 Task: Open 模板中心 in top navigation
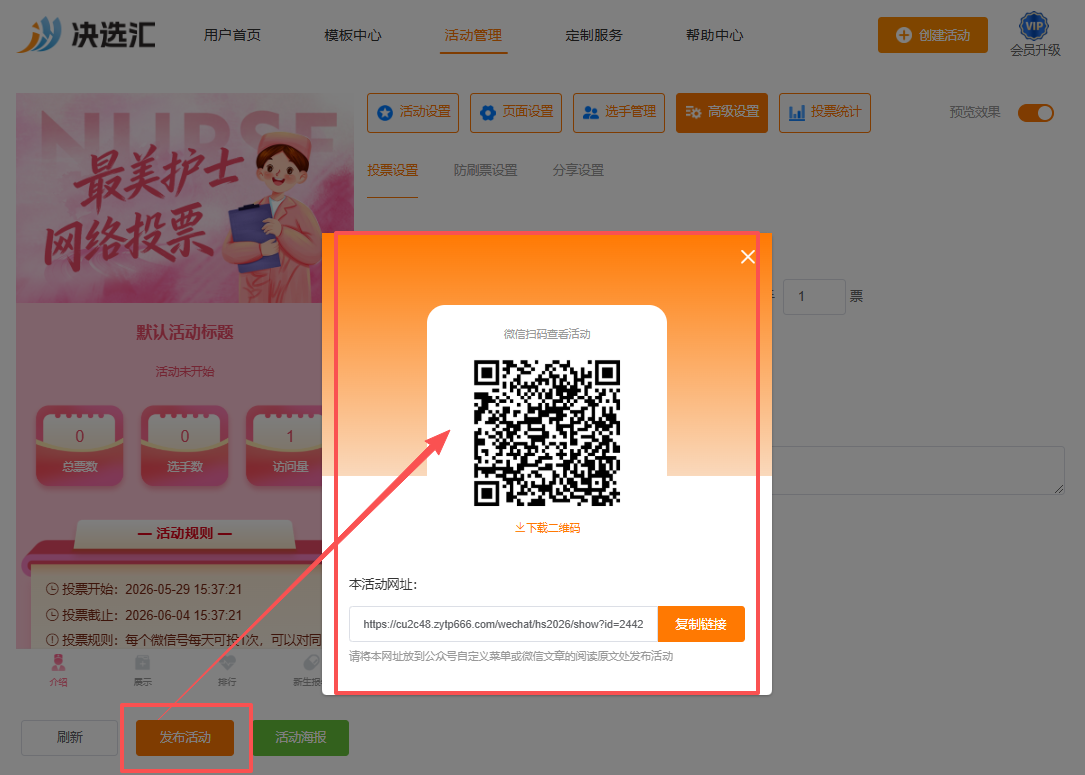(x=353, y=35)
